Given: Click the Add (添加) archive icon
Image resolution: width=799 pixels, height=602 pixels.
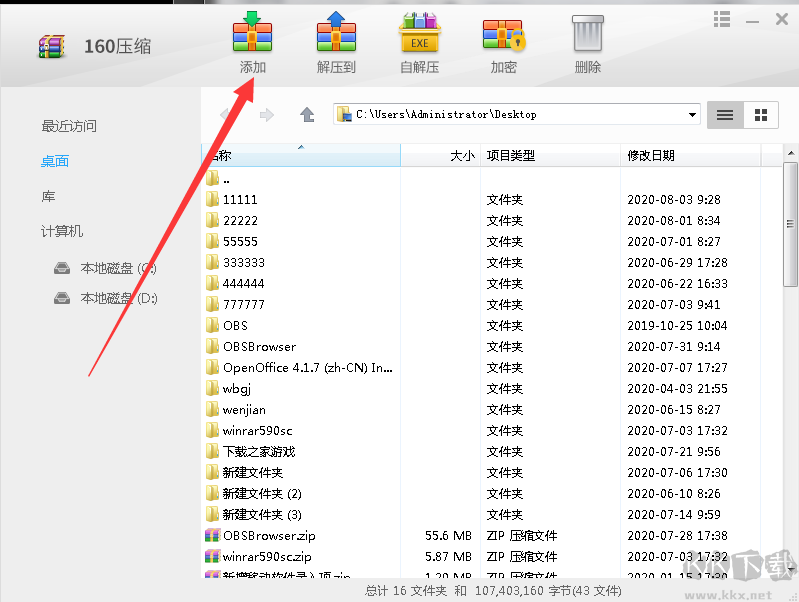Looking at the screenshot, I should [252, 33].
